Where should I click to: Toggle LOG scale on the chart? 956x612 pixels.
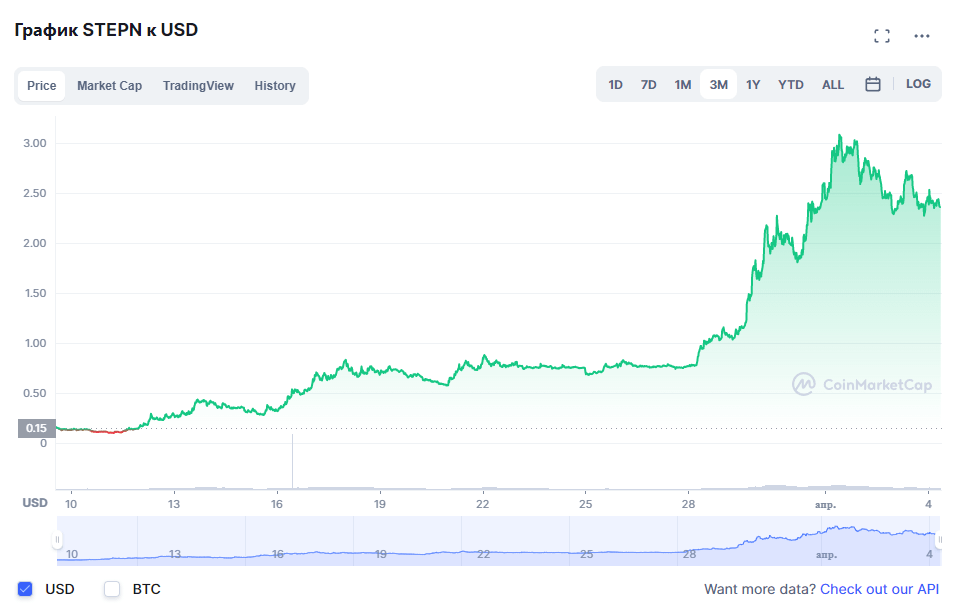pyautogui.click(x=918, y=84)
